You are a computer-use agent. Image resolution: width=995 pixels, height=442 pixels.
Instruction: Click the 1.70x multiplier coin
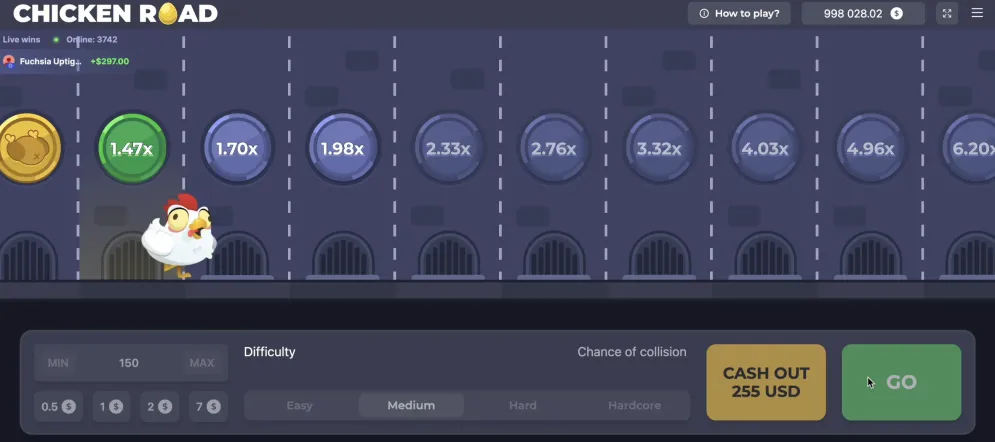click(x=237, y=148)
